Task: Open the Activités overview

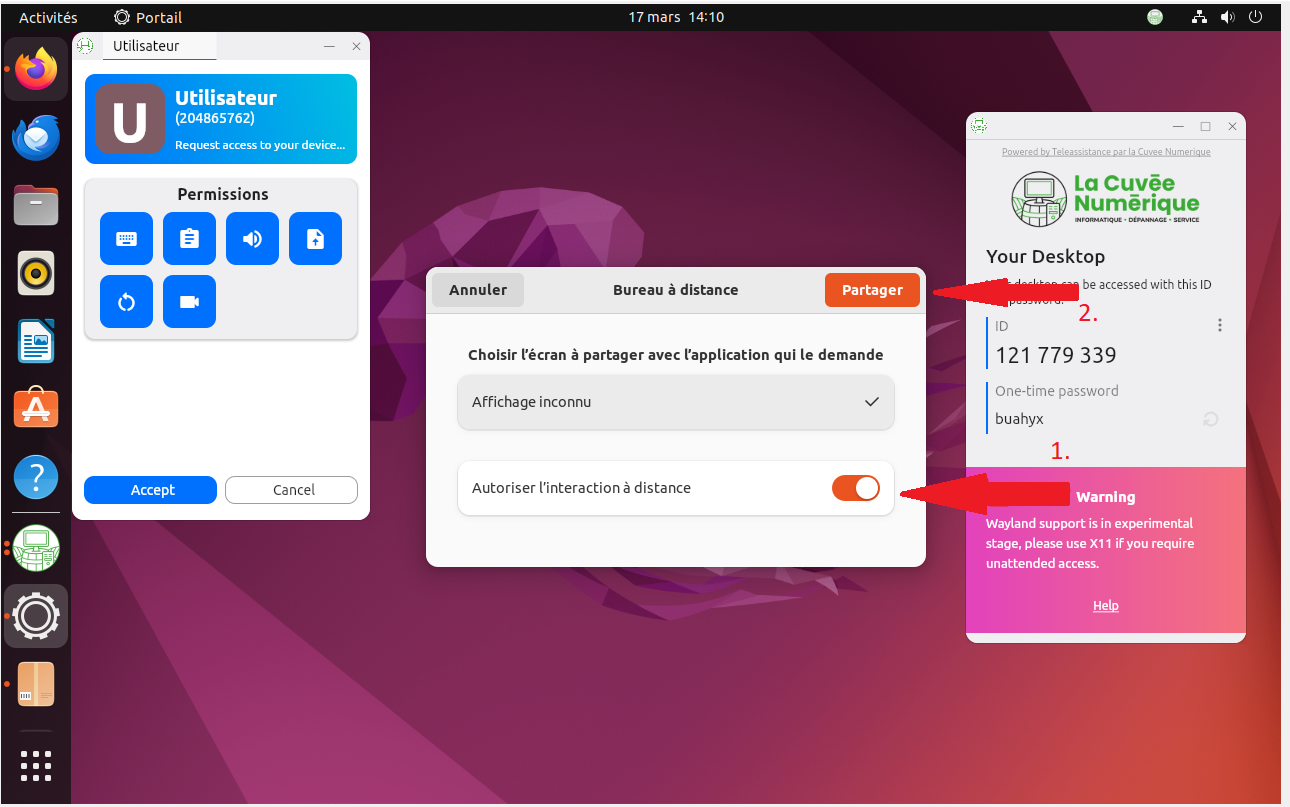Action: 48,17
